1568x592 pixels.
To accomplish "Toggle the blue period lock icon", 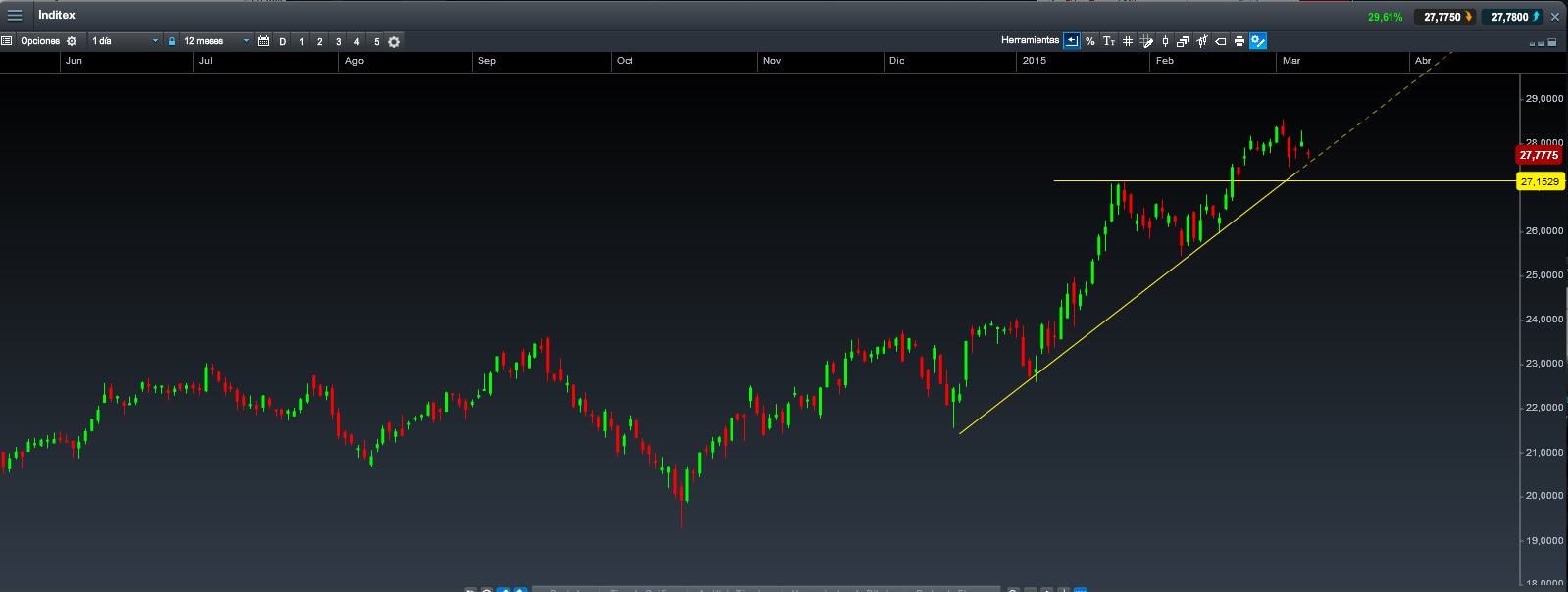I will point(172,41).
